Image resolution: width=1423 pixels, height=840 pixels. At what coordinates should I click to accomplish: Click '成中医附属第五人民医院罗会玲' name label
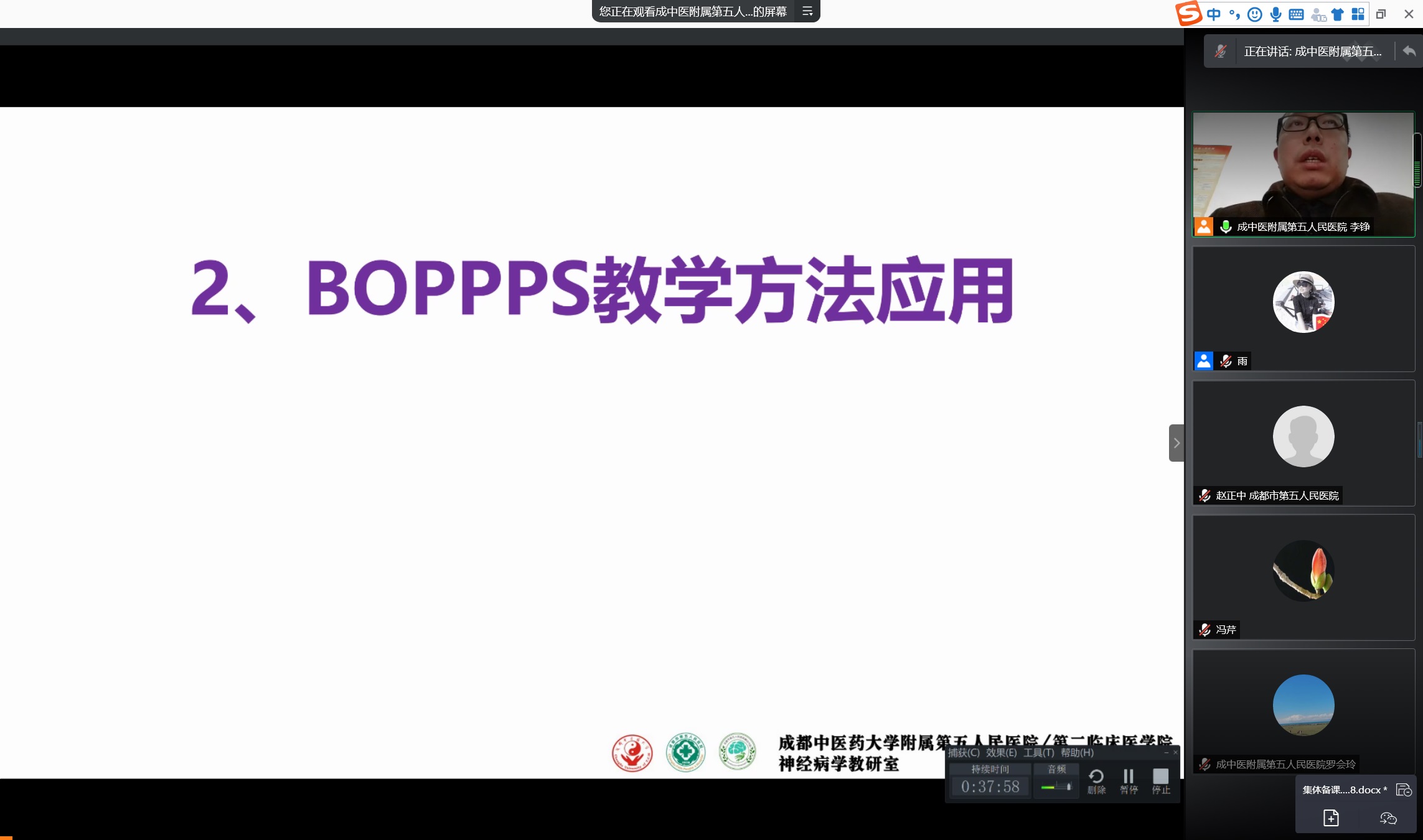(1285, 764)
